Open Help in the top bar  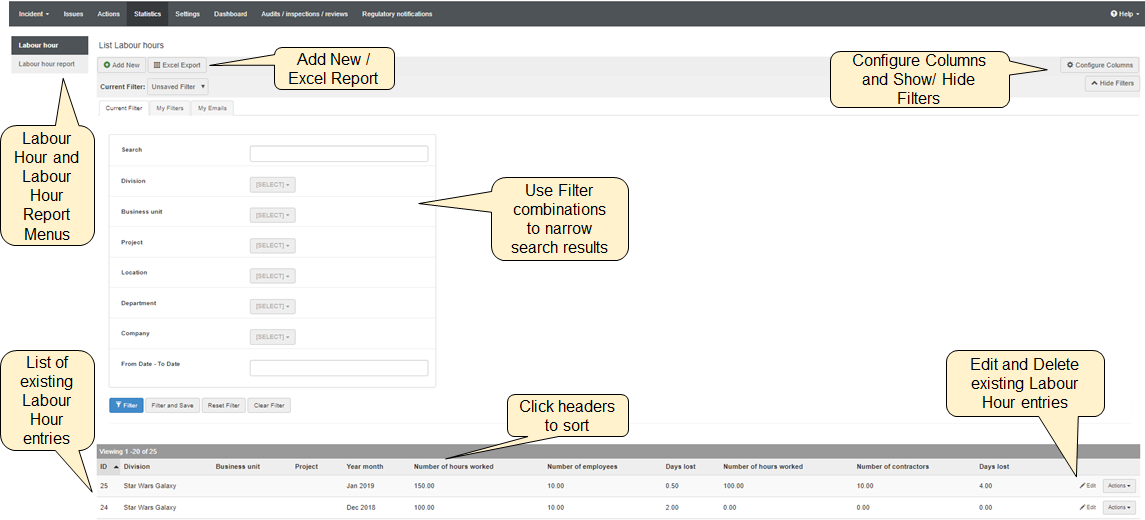1121,14
